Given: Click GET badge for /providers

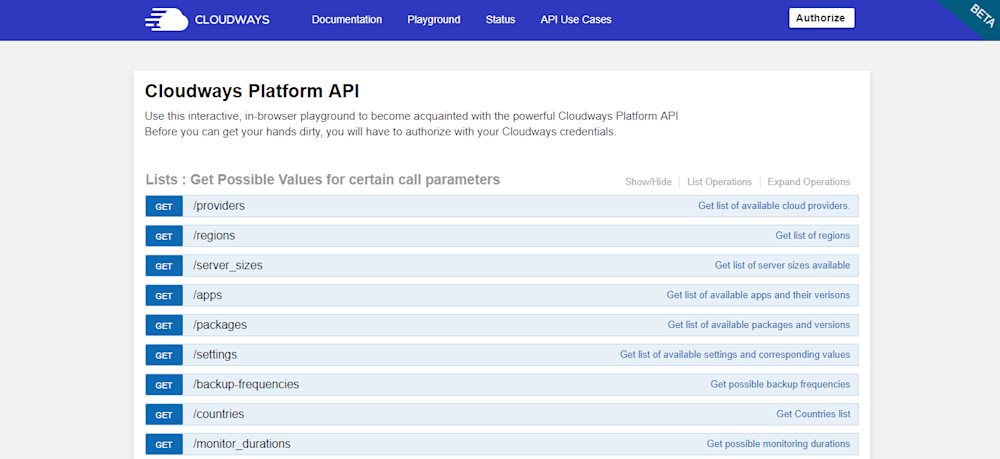Looking at the screenshot, I should coord(164,207).
